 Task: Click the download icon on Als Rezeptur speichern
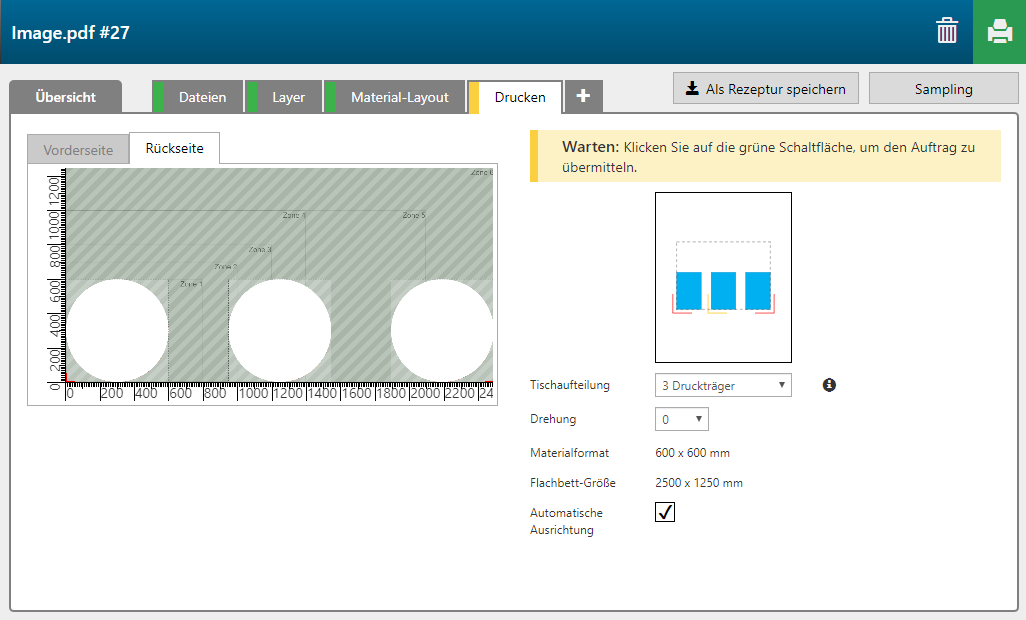pos(691,89)
